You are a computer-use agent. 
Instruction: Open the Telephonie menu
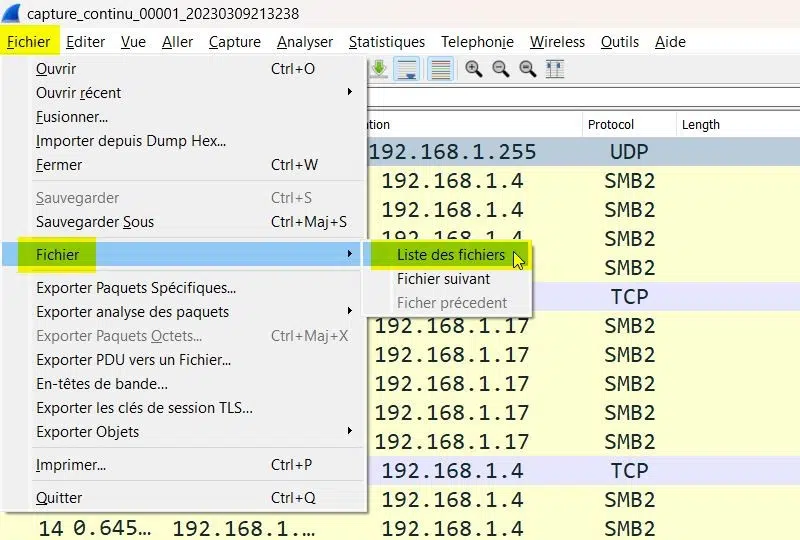pos(477,42)
